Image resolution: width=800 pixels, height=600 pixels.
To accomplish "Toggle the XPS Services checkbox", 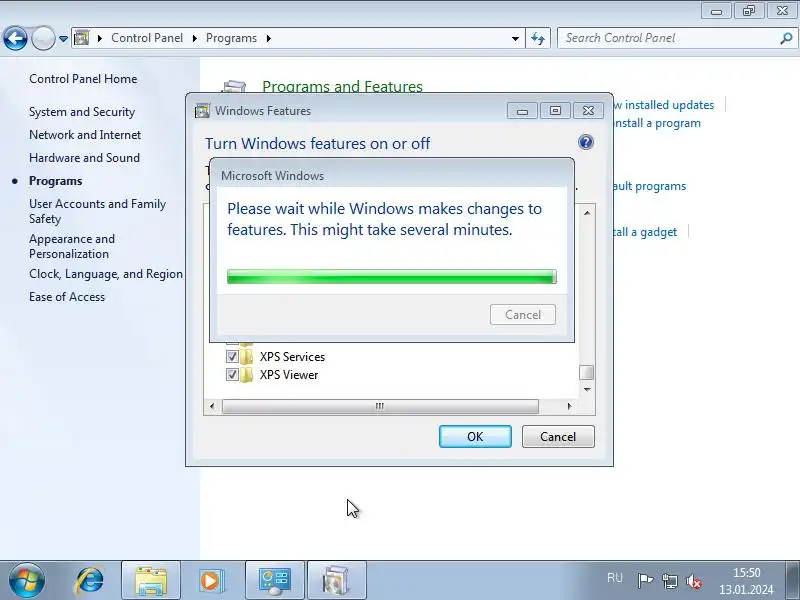I will point(232,356).
